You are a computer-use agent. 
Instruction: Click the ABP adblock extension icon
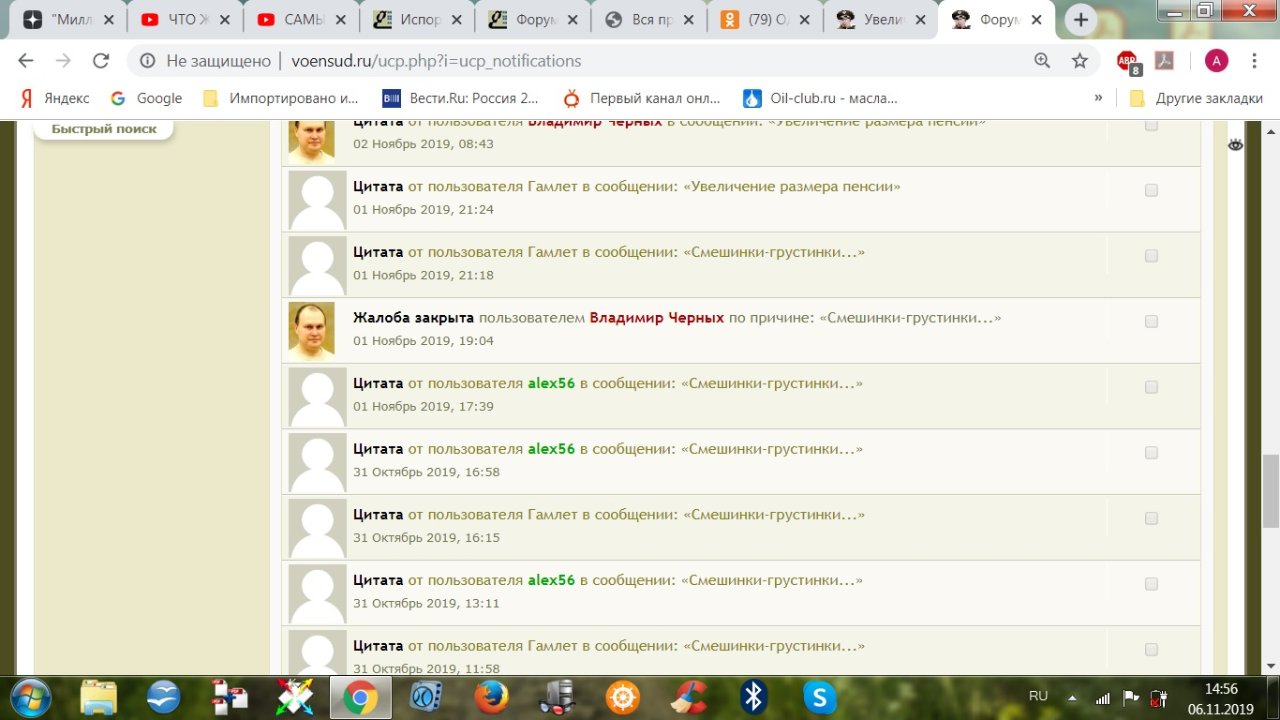(x=1128, y=61)
